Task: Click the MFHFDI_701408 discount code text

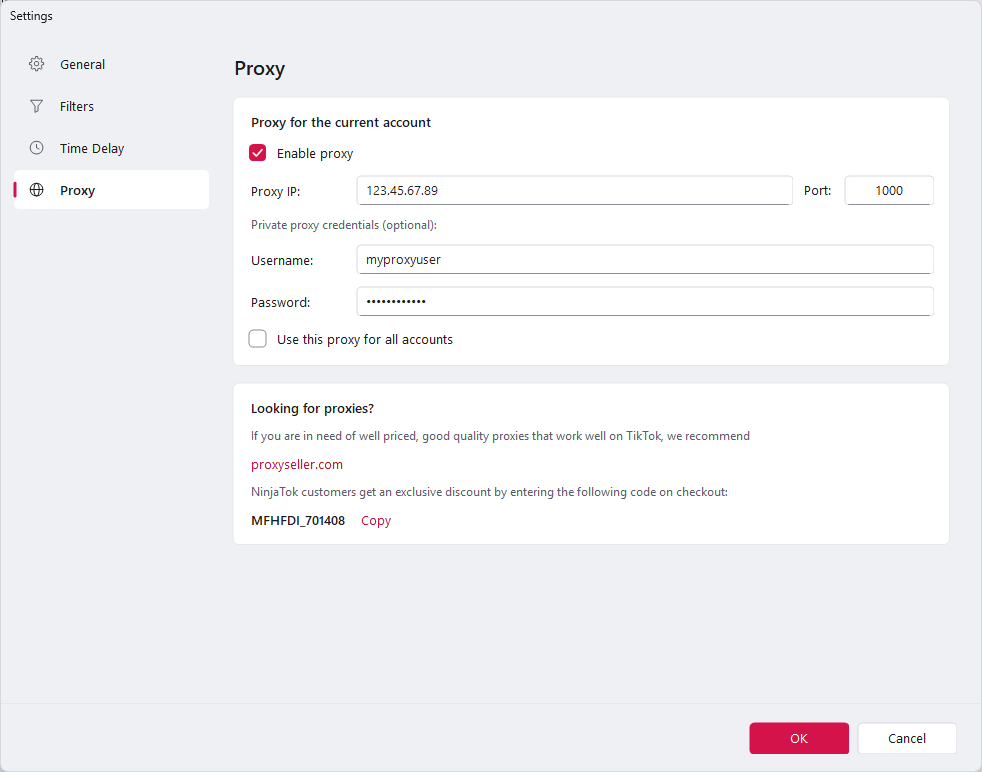Action: click(298, 520)
